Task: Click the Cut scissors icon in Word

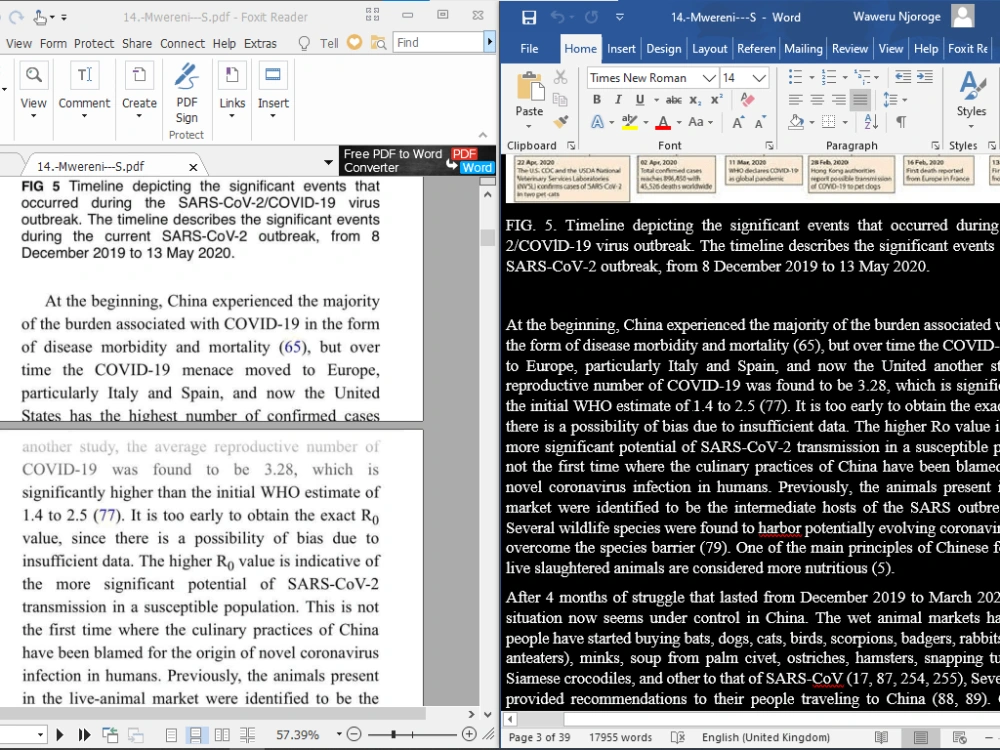Action: 560,77
